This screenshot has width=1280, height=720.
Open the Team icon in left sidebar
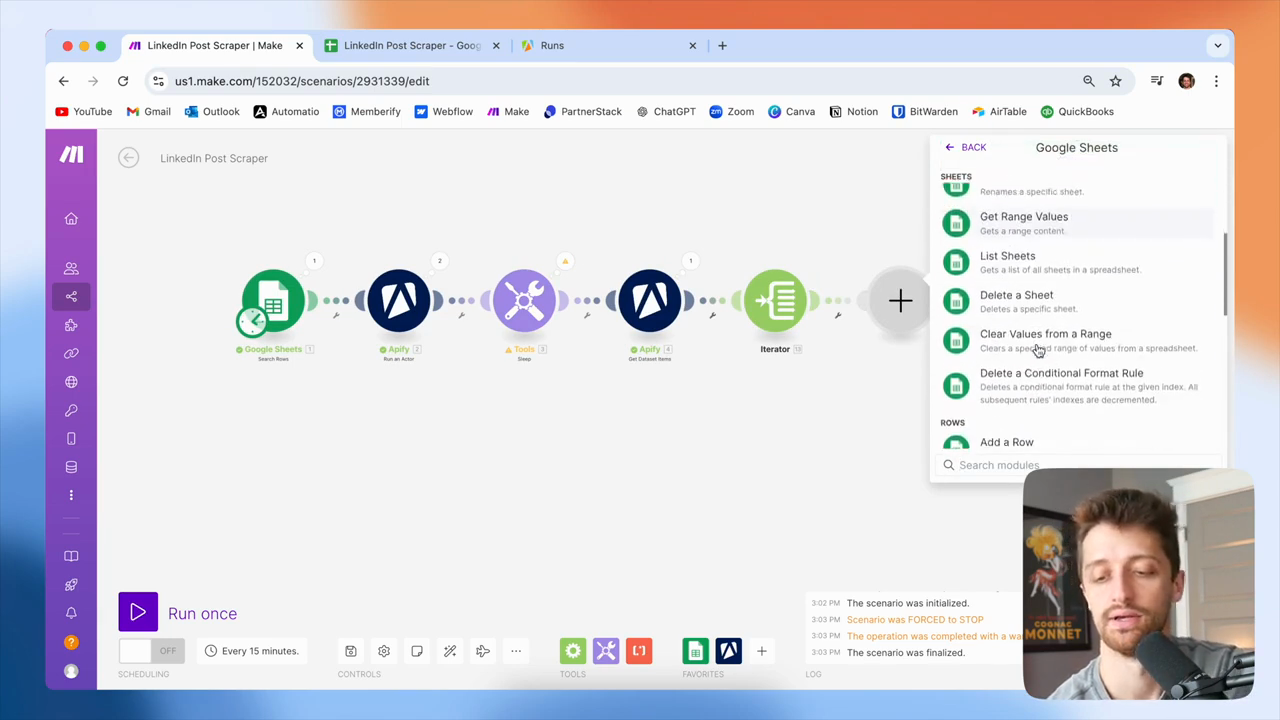71,268
